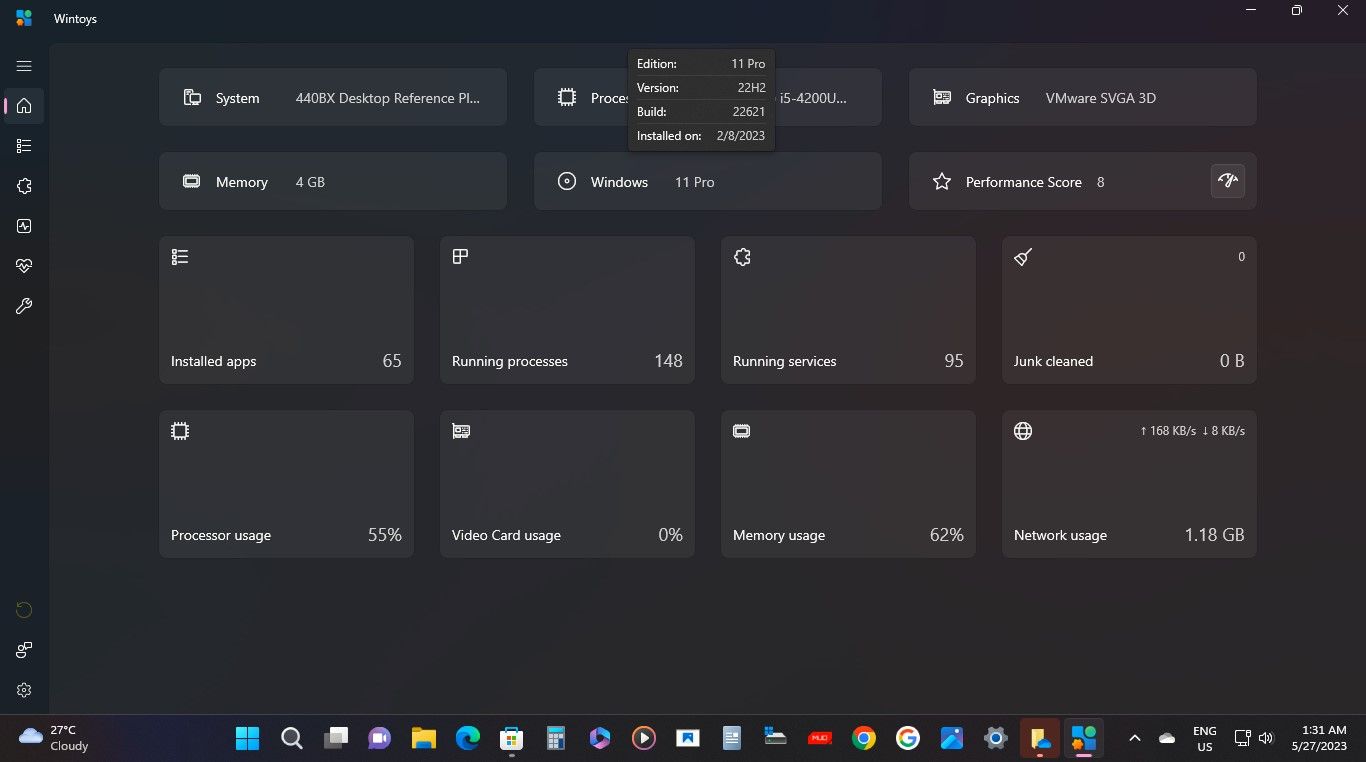
Task: Click the ENG US language indicator
Action: [1205, 738]
